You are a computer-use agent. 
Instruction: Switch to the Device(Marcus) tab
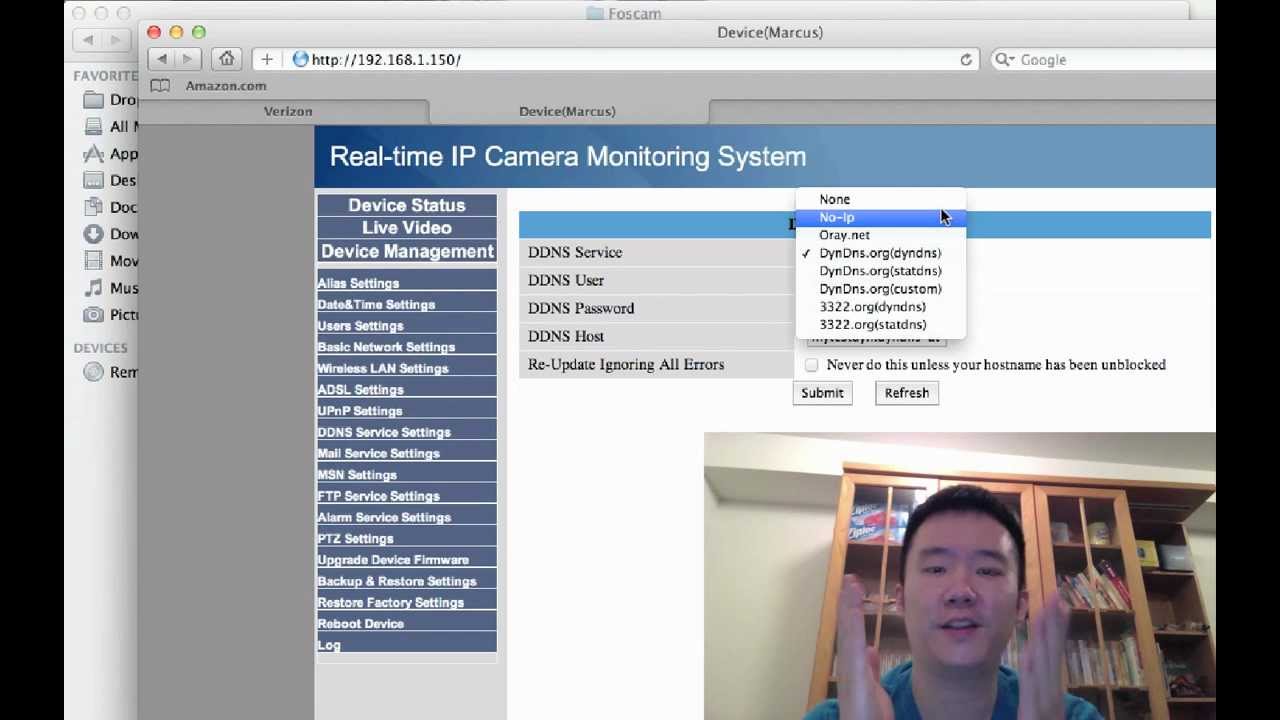coord(567,111)
